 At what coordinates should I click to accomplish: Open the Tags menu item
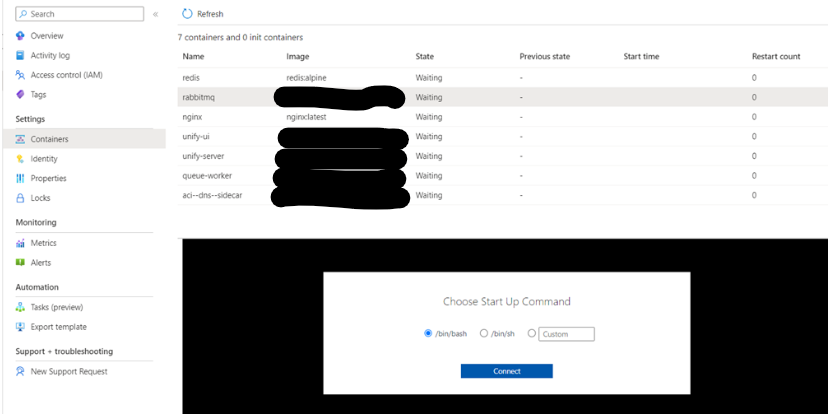click(x=38, y=95)
